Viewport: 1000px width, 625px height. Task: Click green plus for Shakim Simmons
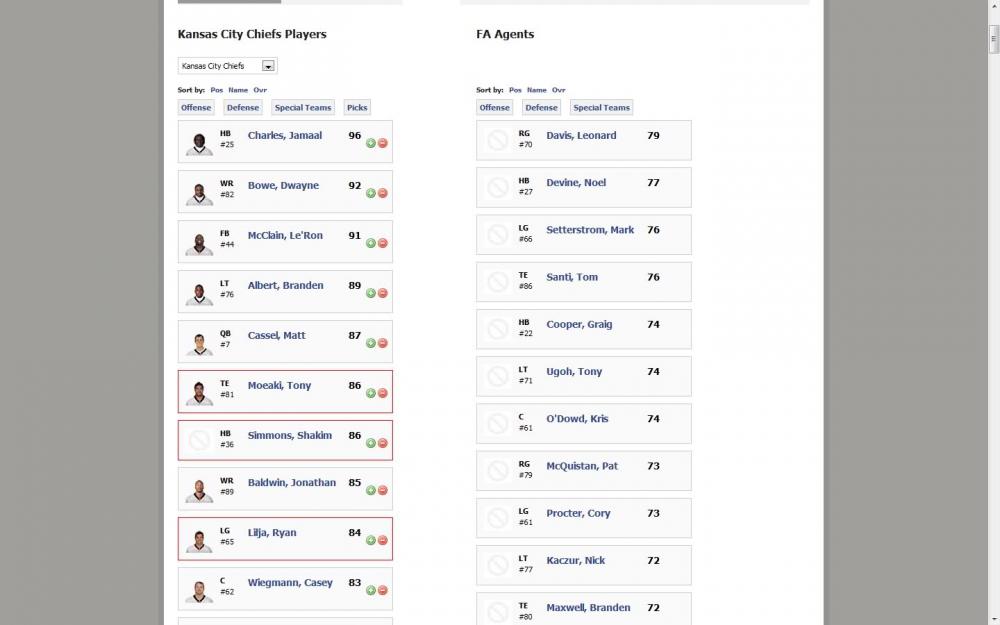pyautogui.click(x=371, y=443)
